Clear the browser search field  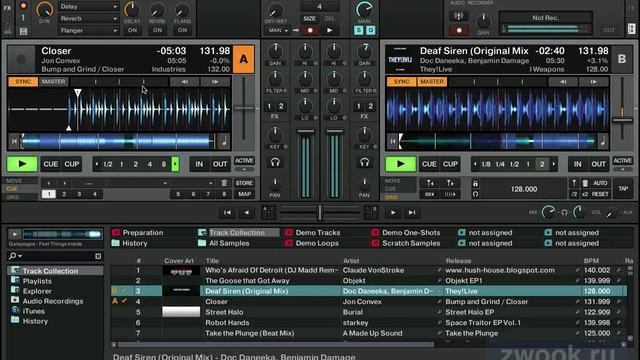(98, 256)
